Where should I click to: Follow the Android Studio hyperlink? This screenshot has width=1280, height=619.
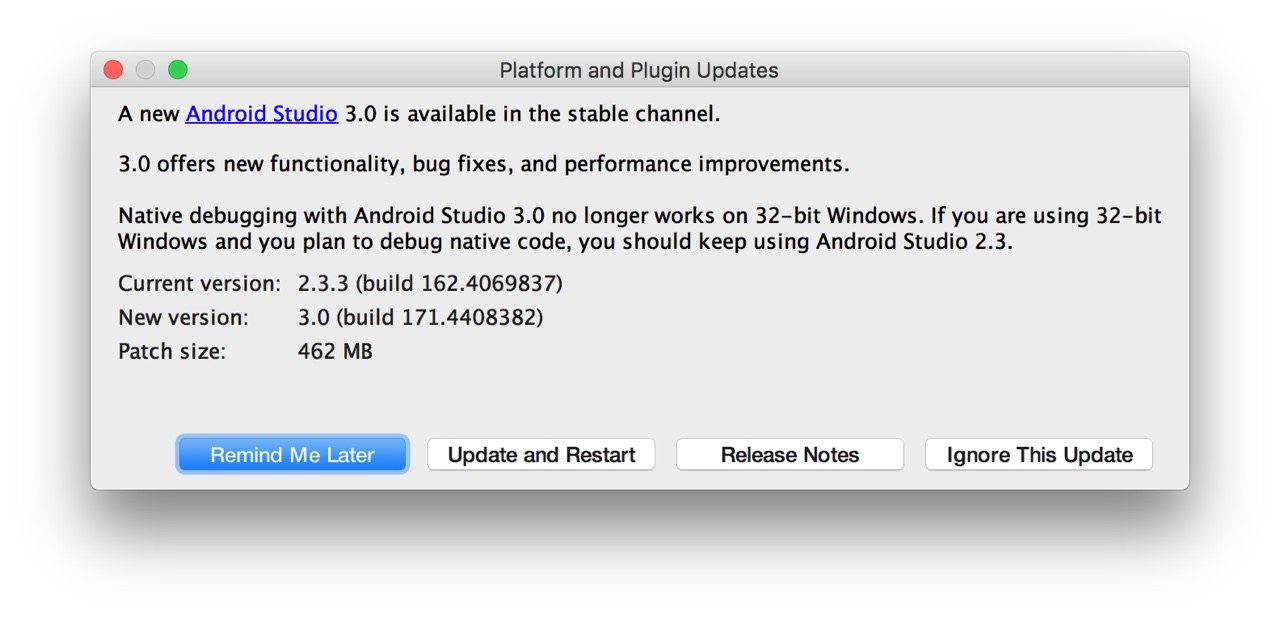pyautogui.click(x=261, y=114)
